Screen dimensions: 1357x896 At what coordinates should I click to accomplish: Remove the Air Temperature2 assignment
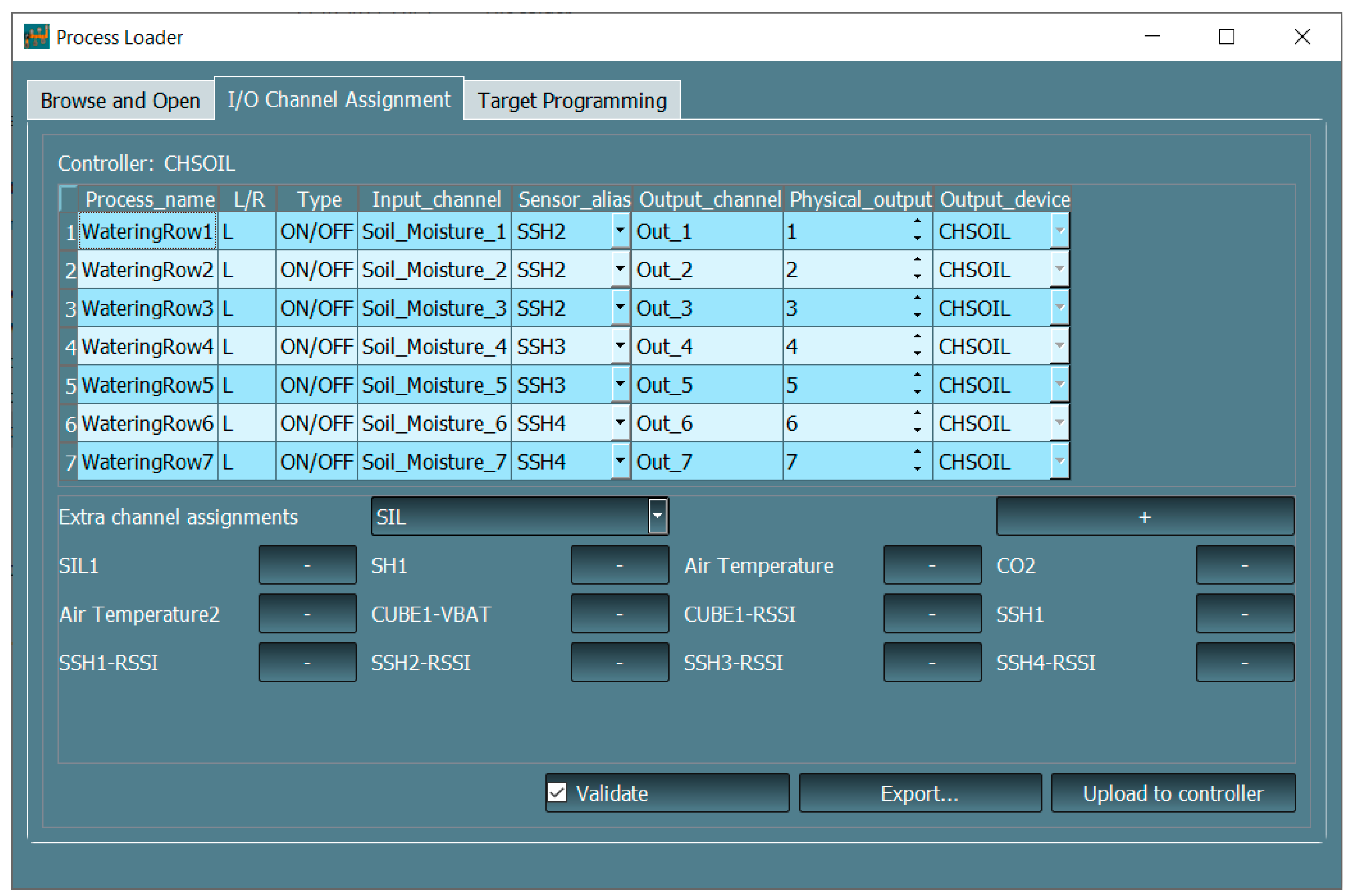coord(307,614)
